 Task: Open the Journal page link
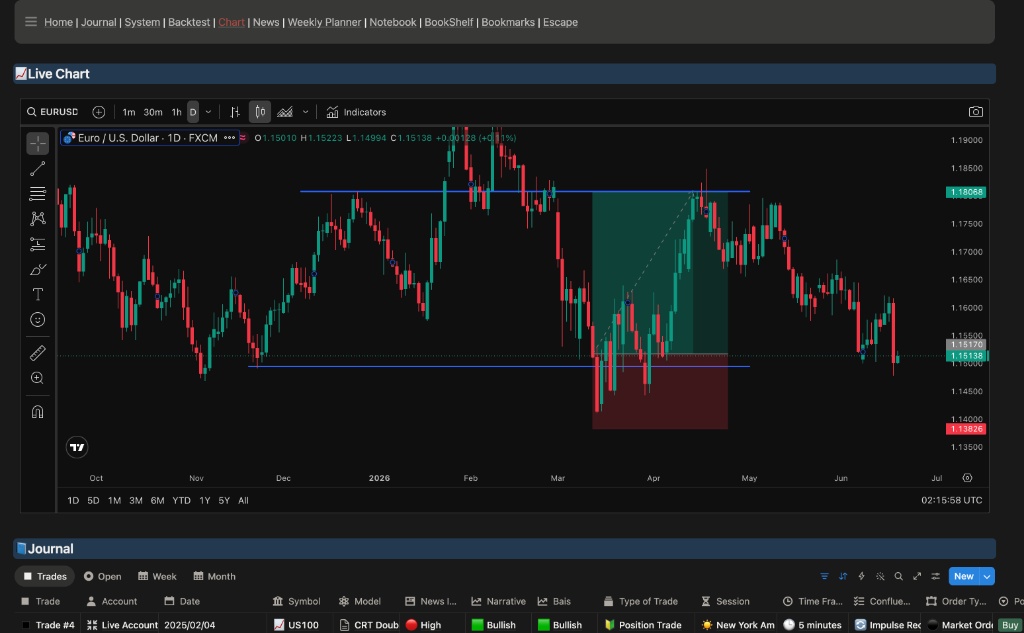(99, 22)
